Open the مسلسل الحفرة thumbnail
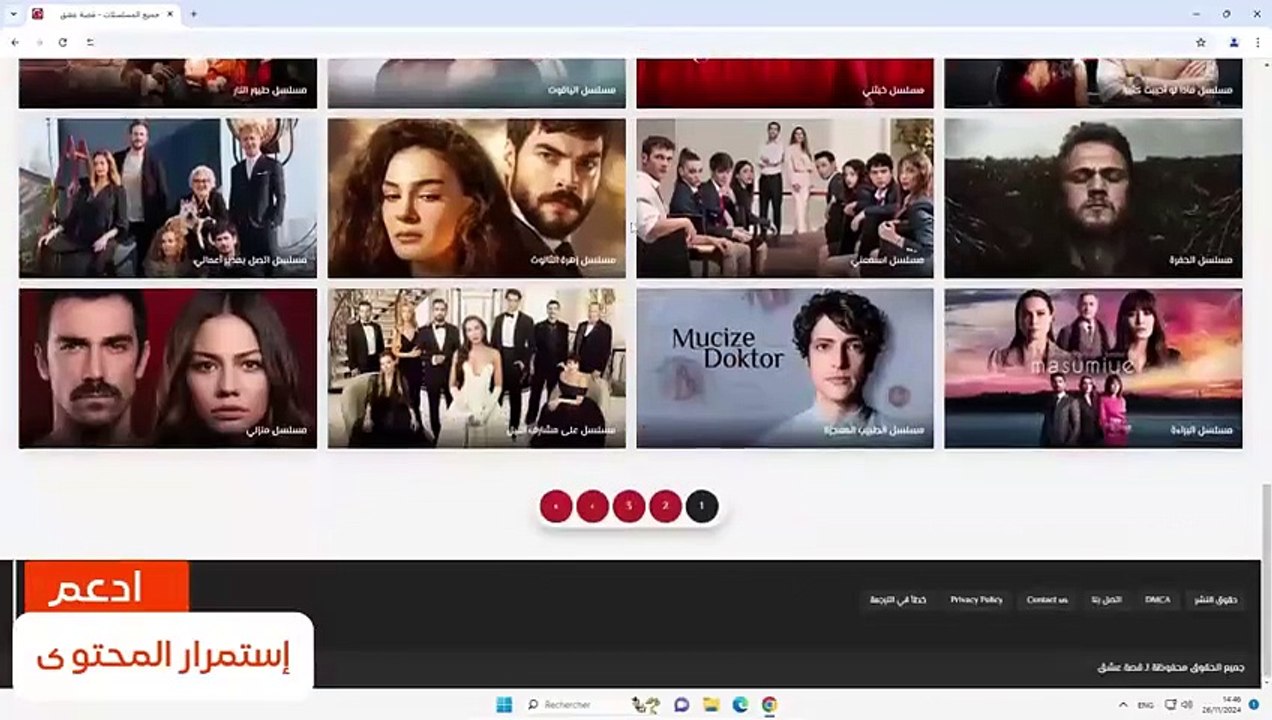Image resolution: width=1272 pixels, height=720 pixels. click(1093, 198)
